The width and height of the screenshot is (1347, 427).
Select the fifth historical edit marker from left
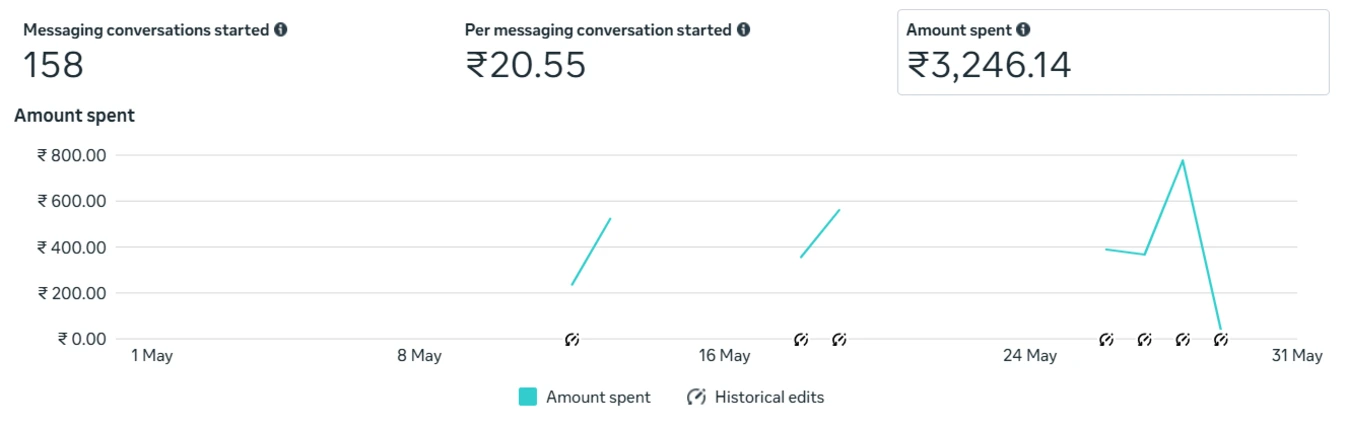[x=1144, y=340]
